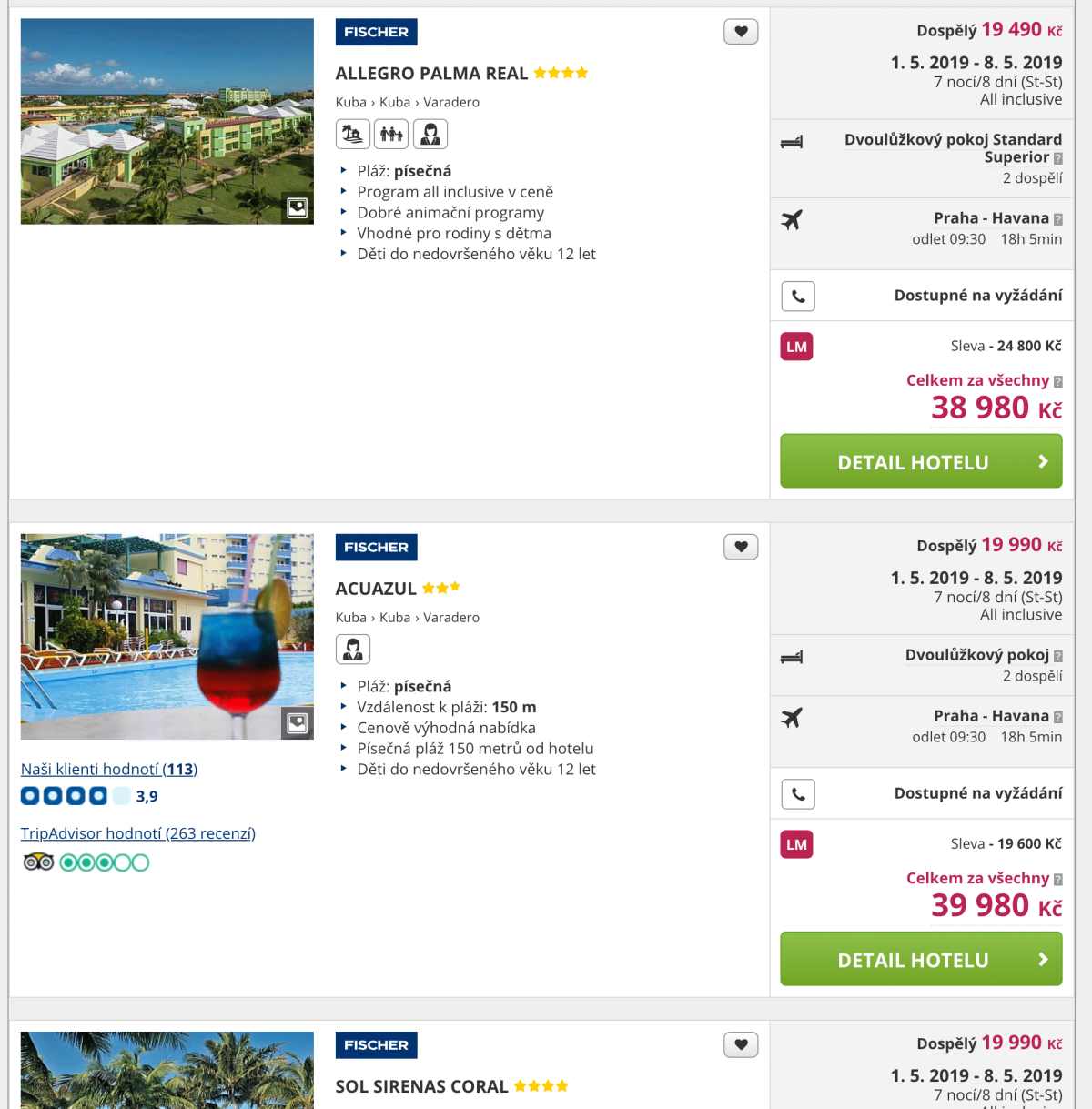Click the Sol Sirenas Coral hotel title
The height and width of the screenshot is (1109, 1092).
point(421,1086)
